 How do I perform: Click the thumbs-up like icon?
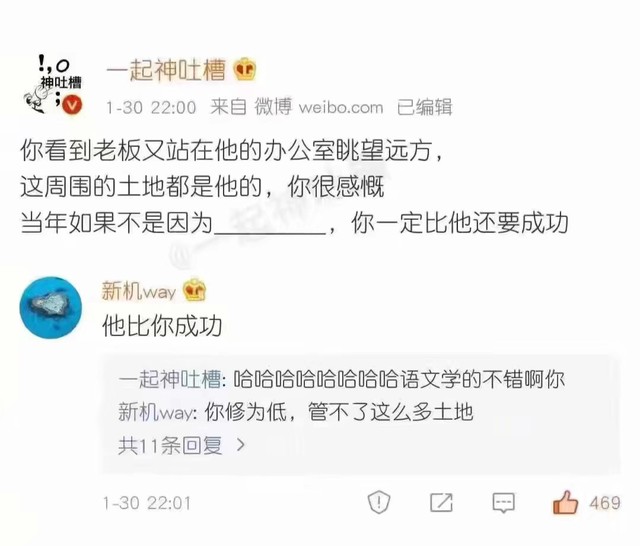[x=566, y=502]
